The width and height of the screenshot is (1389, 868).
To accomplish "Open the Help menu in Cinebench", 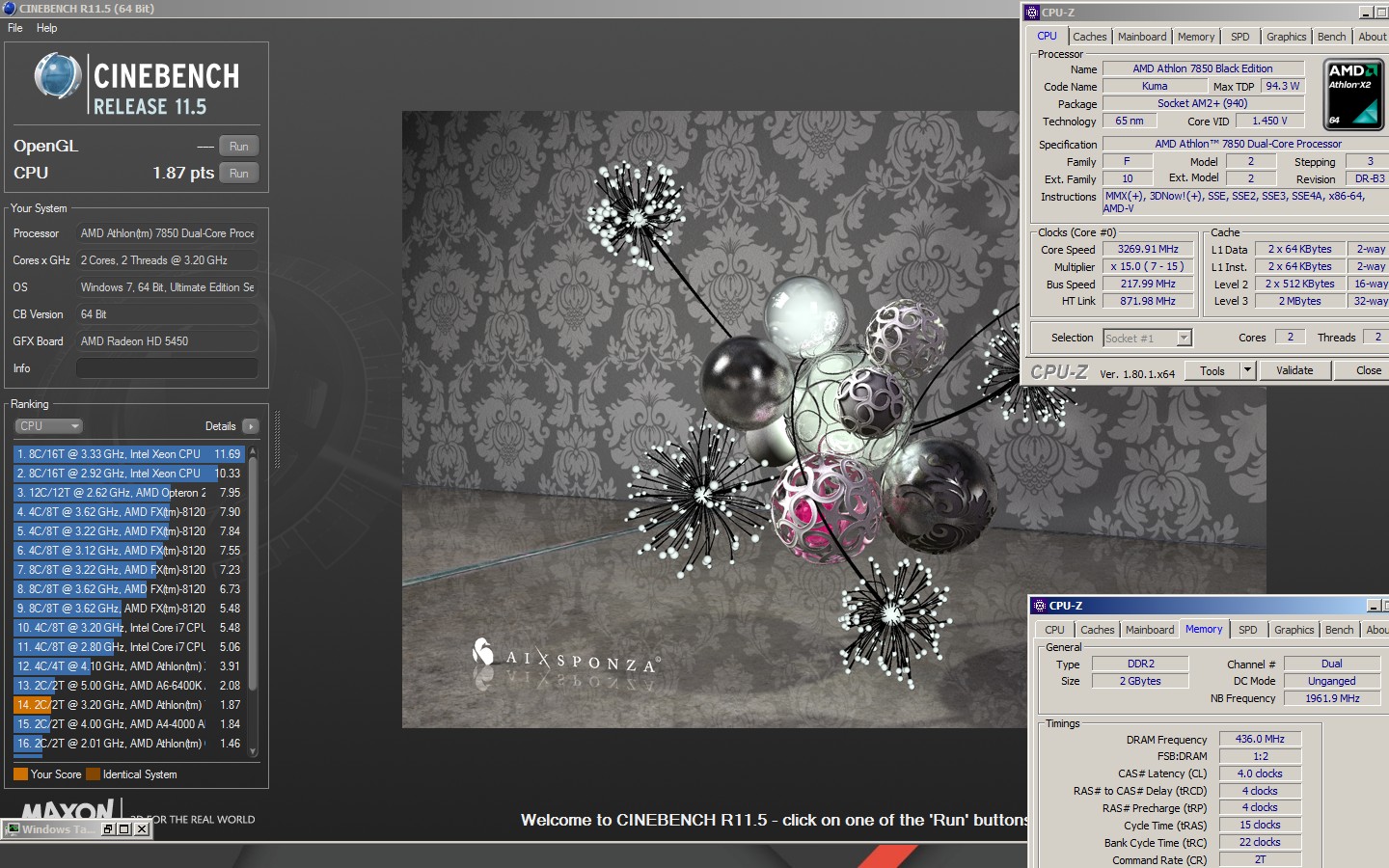I will coord(46,28).
